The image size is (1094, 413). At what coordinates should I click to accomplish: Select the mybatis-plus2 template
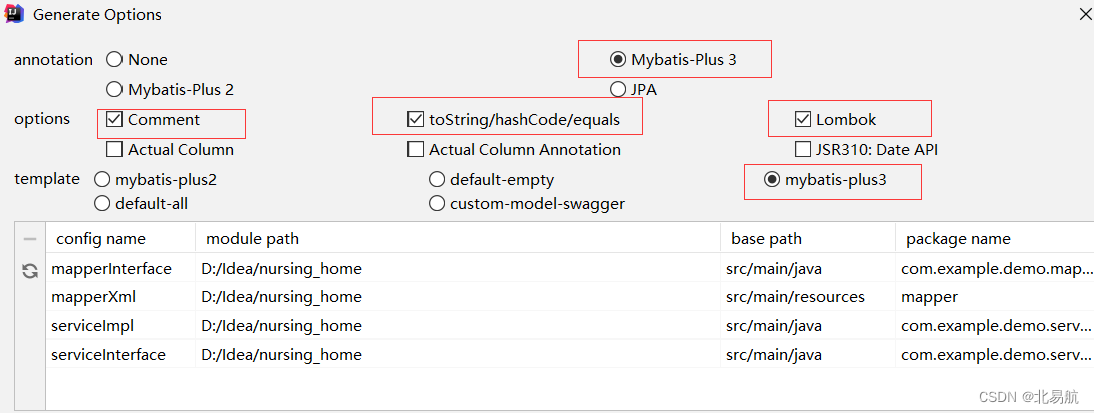pos(102,180)
